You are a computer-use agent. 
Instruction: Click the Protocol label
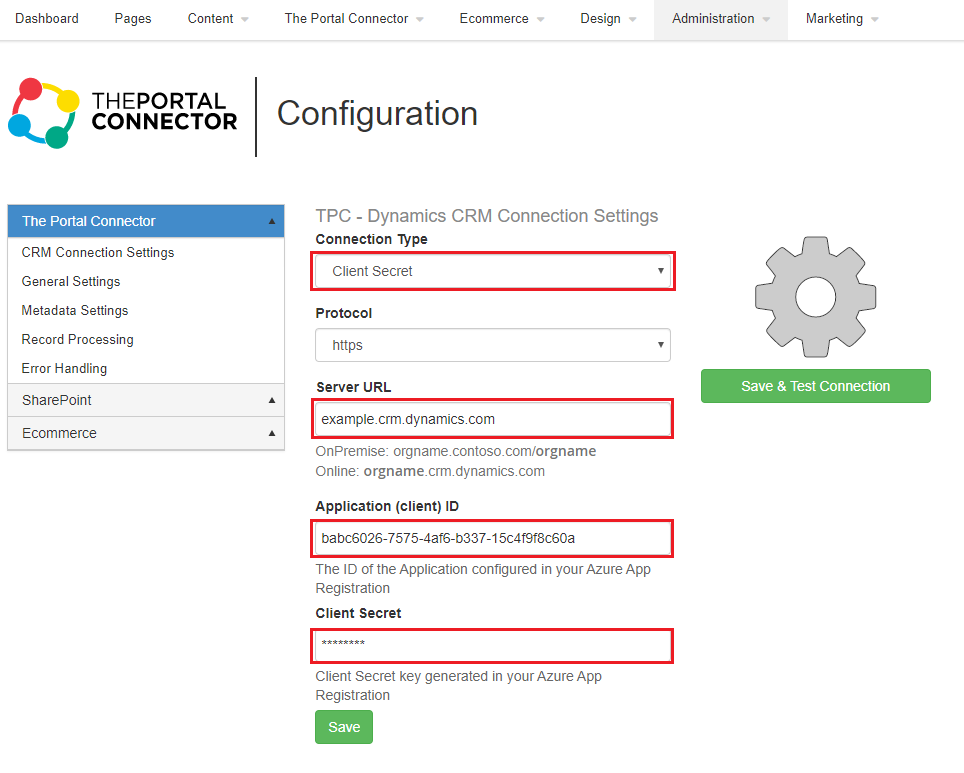tap(344, 313)
